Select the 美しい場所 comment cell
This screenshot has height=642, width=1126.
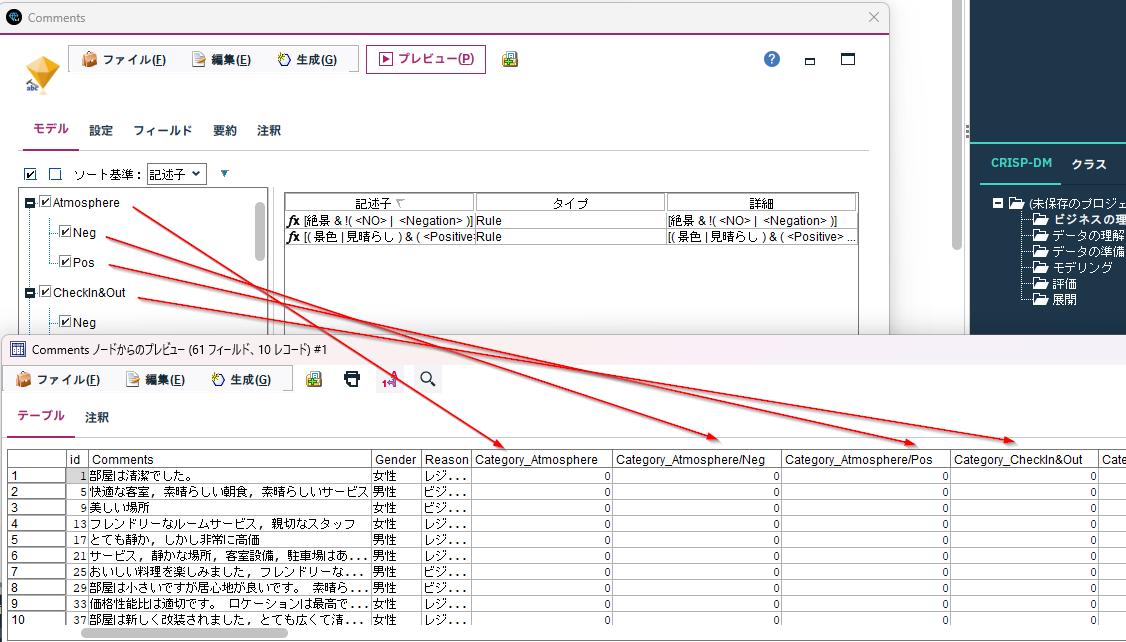pos(230,508)
